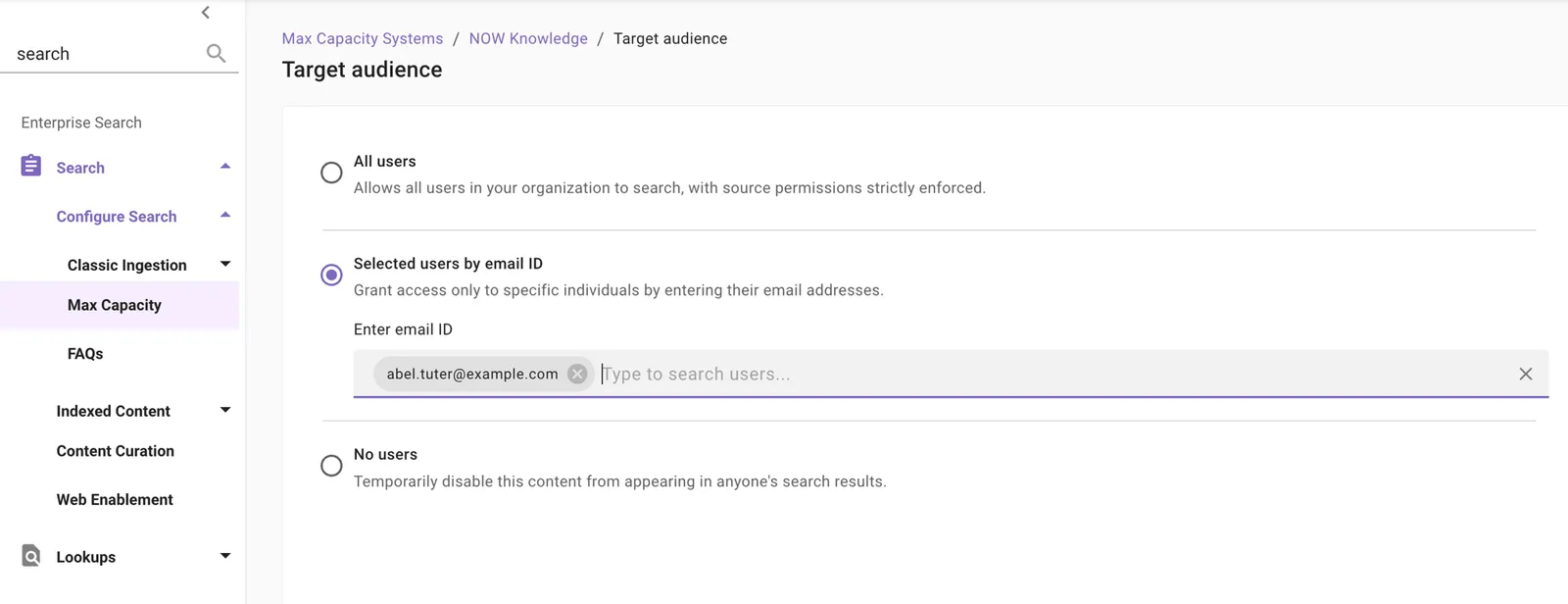Select the Selected users by email ID radio

point(331,275)
